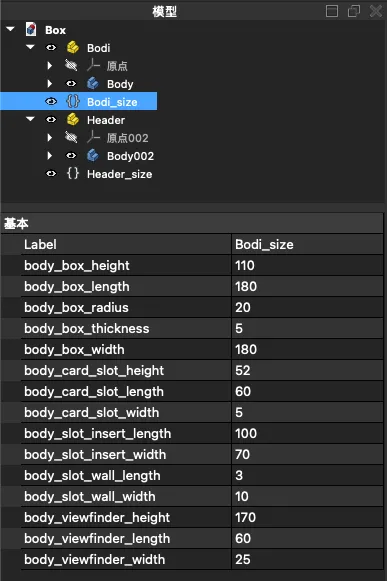Click the 原点 origin axis icon
This screenshot has height=581, width=387.
[x=93, y=65]
